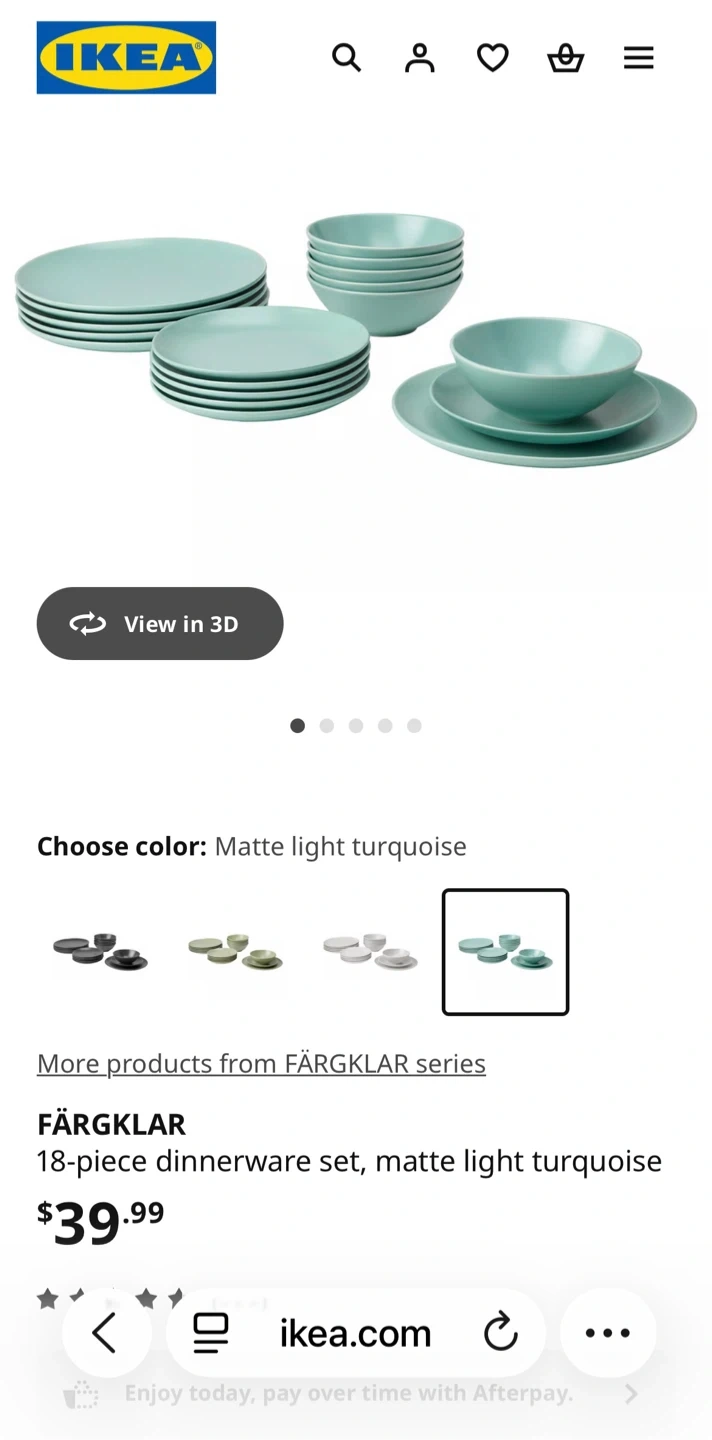
Task: Open the browser three-dot menu
Action: tap(608, 1333)
